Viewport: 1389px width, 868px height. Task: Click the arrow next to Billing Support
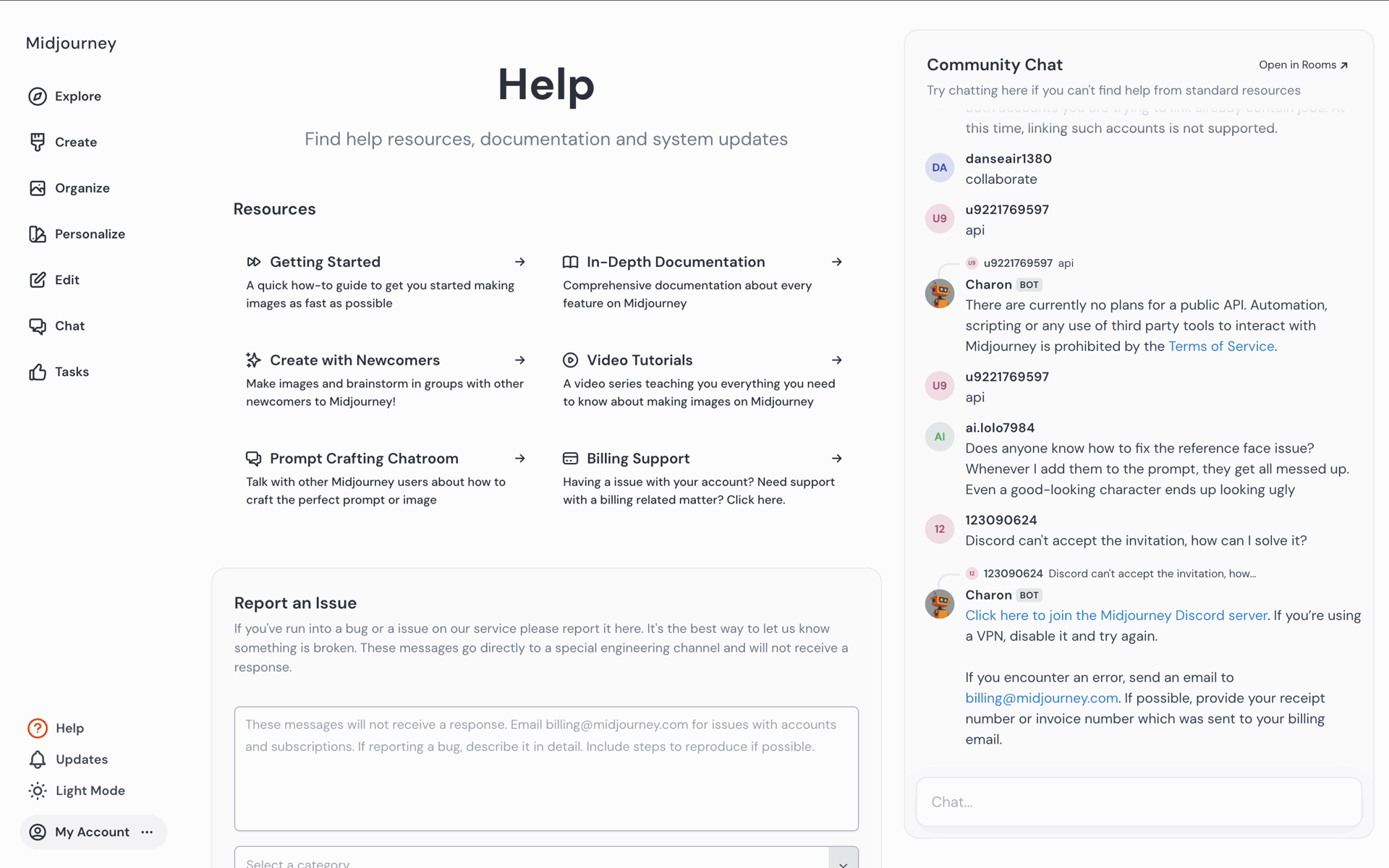click(837, 459)
